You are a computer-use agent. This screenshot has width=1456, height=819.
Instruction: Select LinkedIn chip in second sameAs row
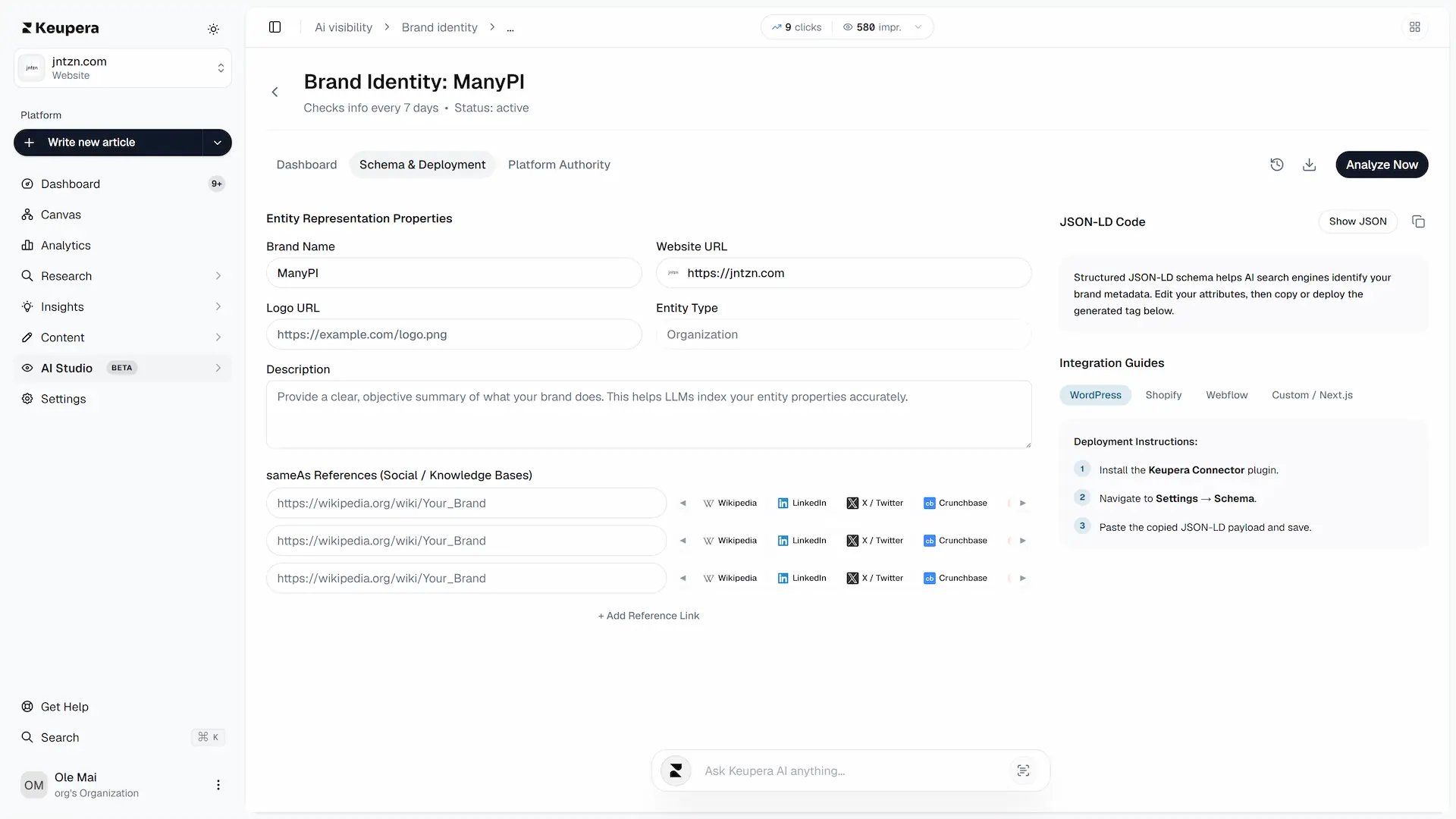pyautogui.click(x=802, y=541)
